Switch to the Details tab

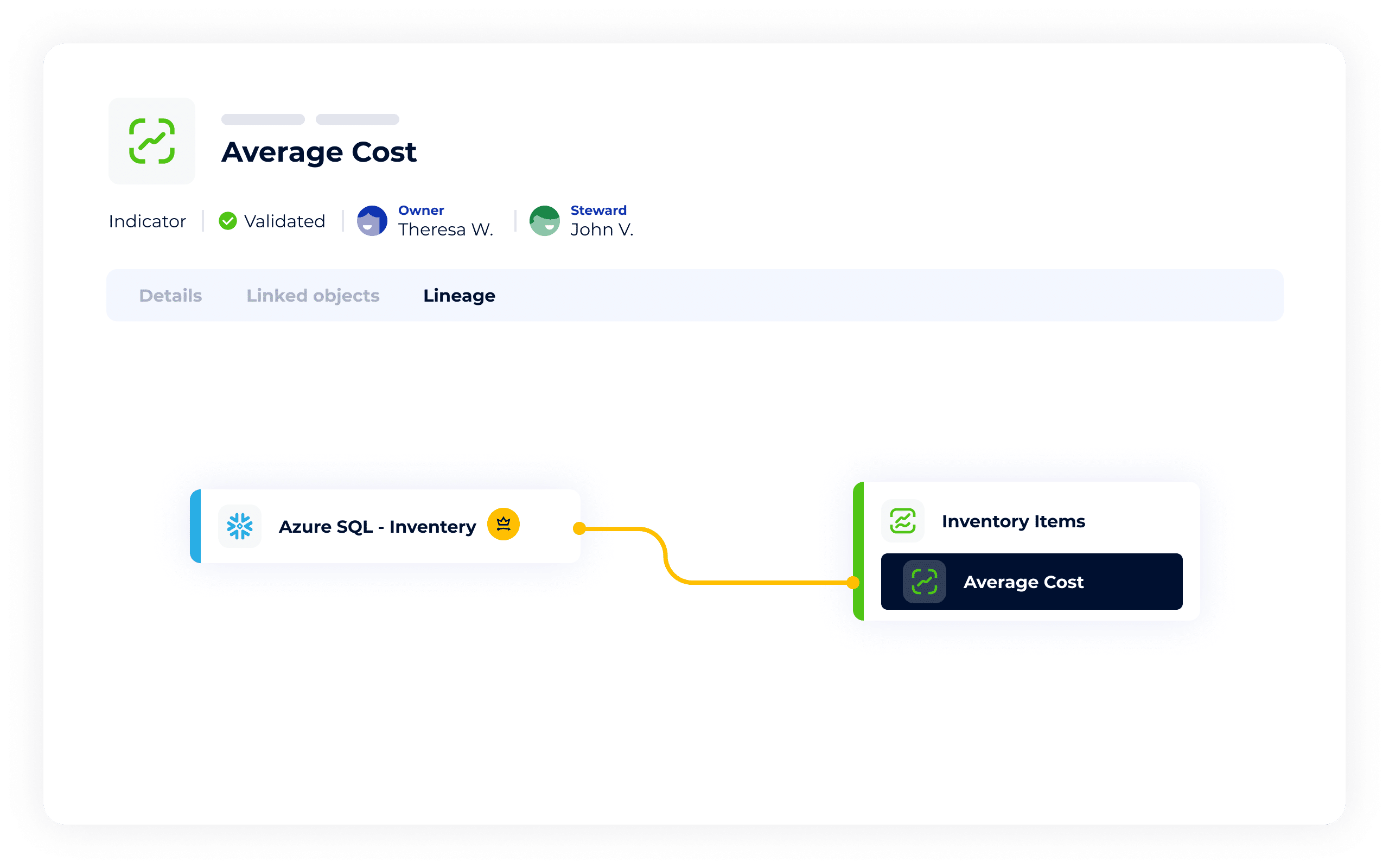coord(170,296)
